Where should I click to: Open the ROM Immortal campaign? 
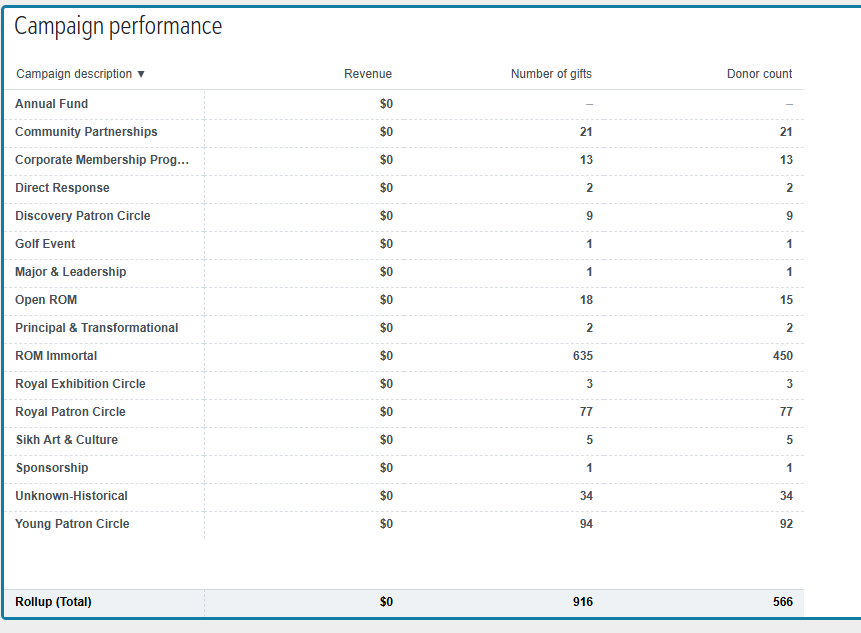click(x=56, y=356)
